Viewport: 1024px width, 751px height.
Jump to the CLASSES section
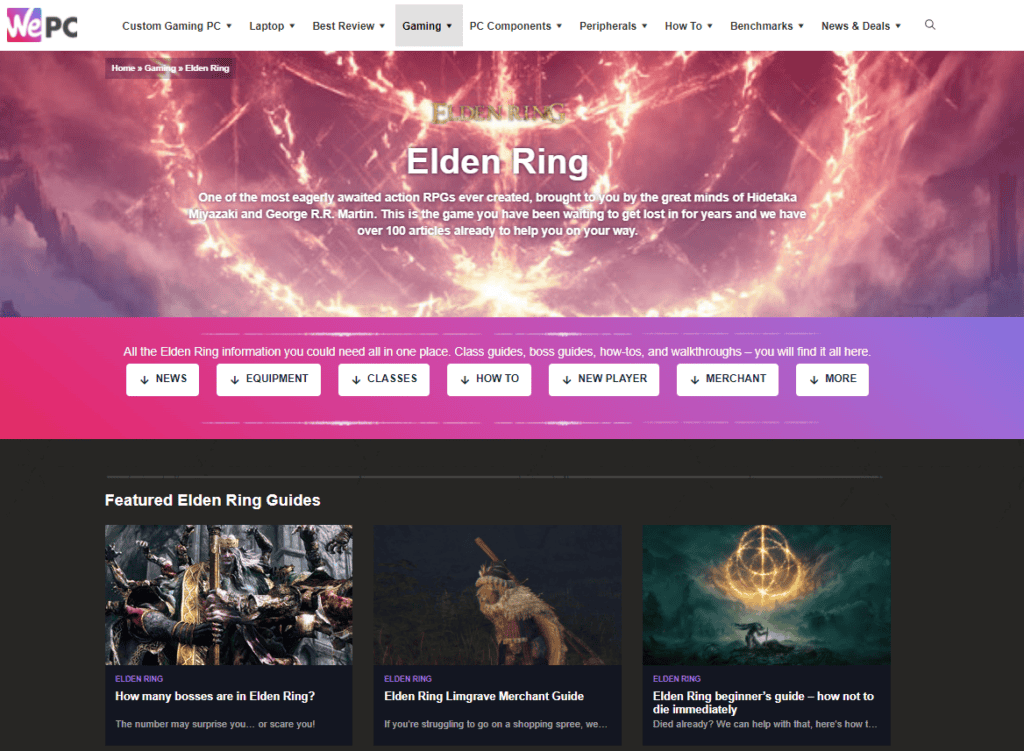[x=384, y=379]
